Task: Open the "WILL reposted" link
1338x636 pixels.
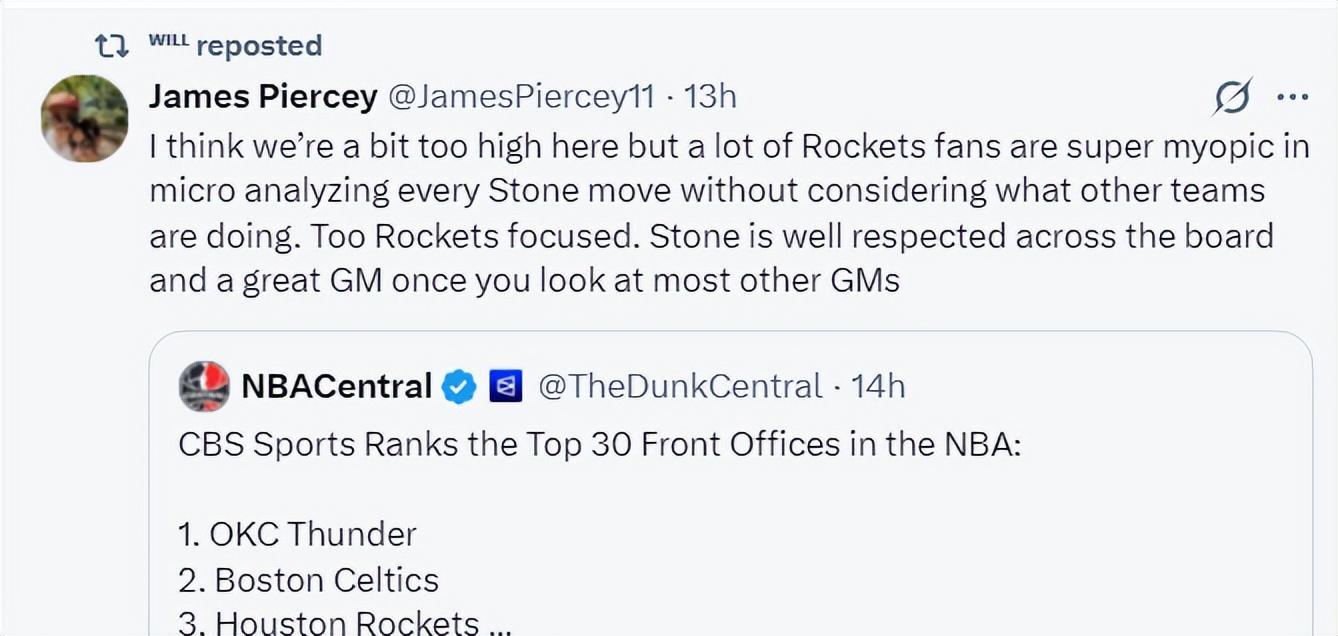Action: (235, 46)
